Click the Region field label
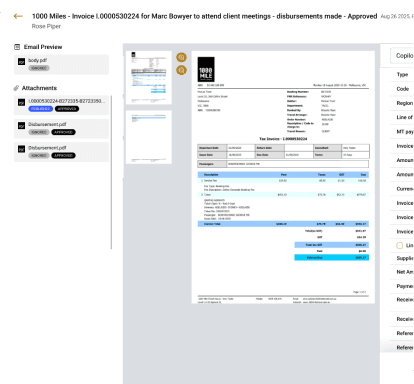The width and height of the screenshot is (414, 384). 405,103
